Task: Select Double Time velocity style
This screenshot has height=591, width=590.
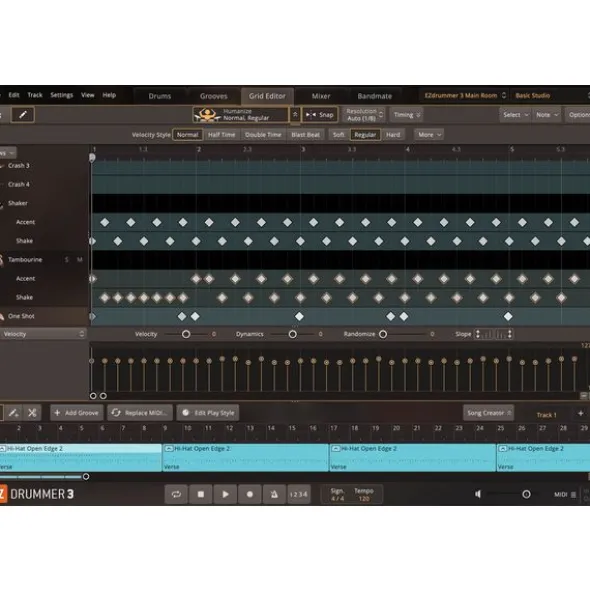Action: tap(263, 135)
